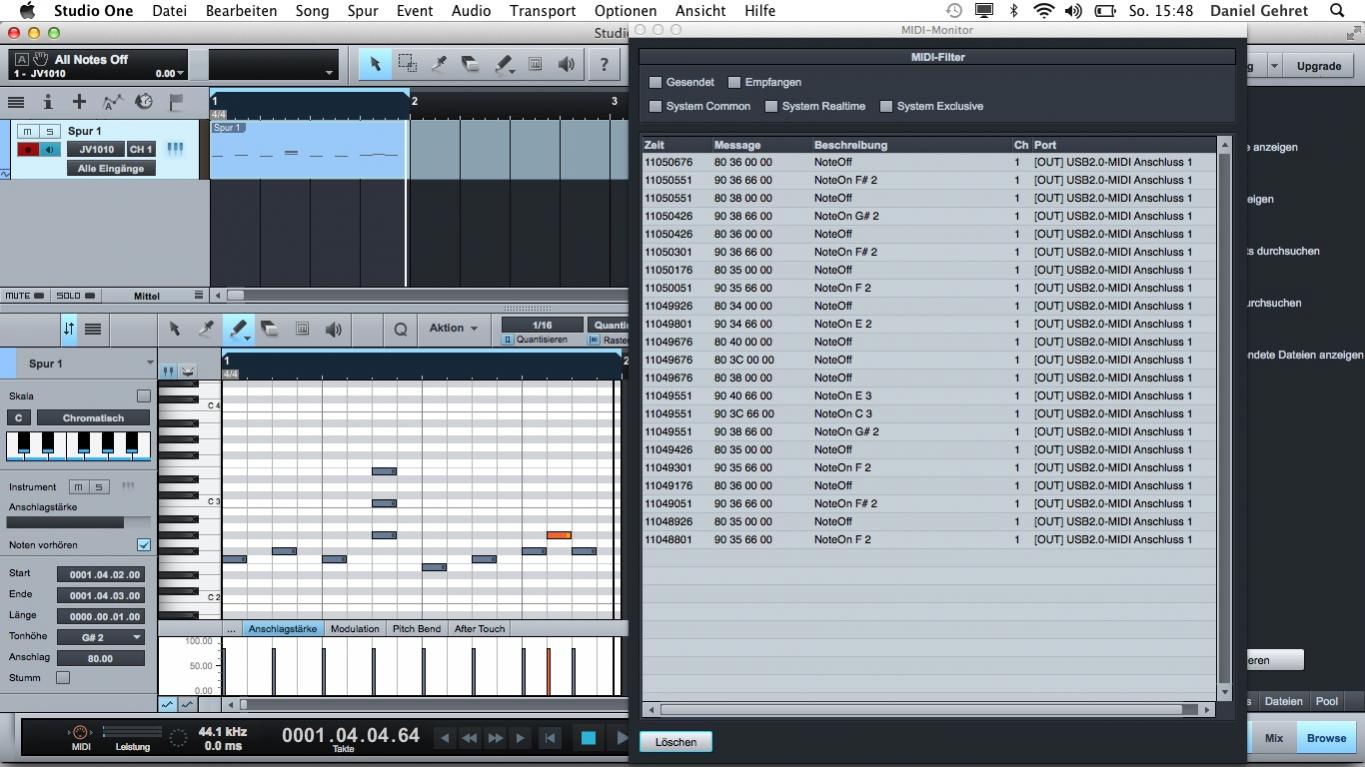1365x767 pixels.
Task: Select the Mute tool in arrangement toolbar
Action: [x=535, y=64]
